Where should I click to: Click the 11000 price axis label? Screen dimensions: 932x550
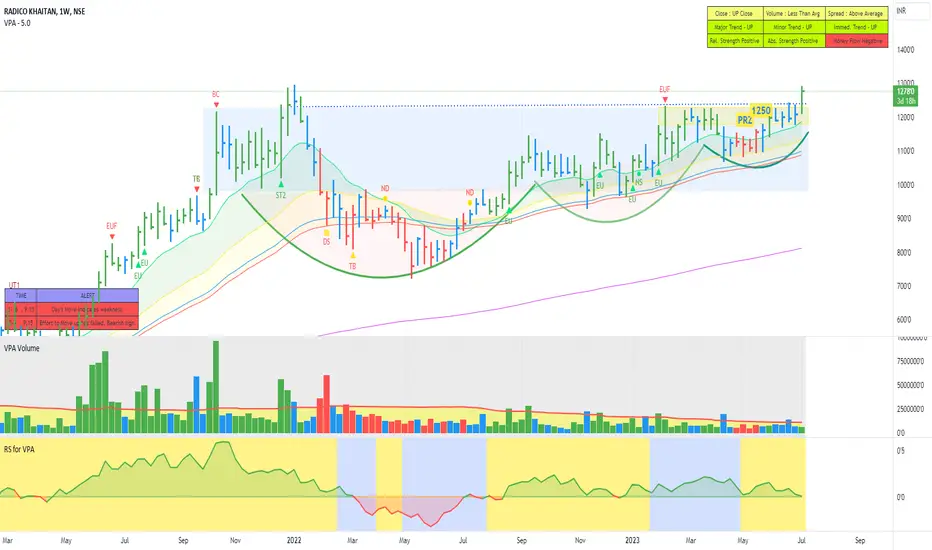click(905, 152)
